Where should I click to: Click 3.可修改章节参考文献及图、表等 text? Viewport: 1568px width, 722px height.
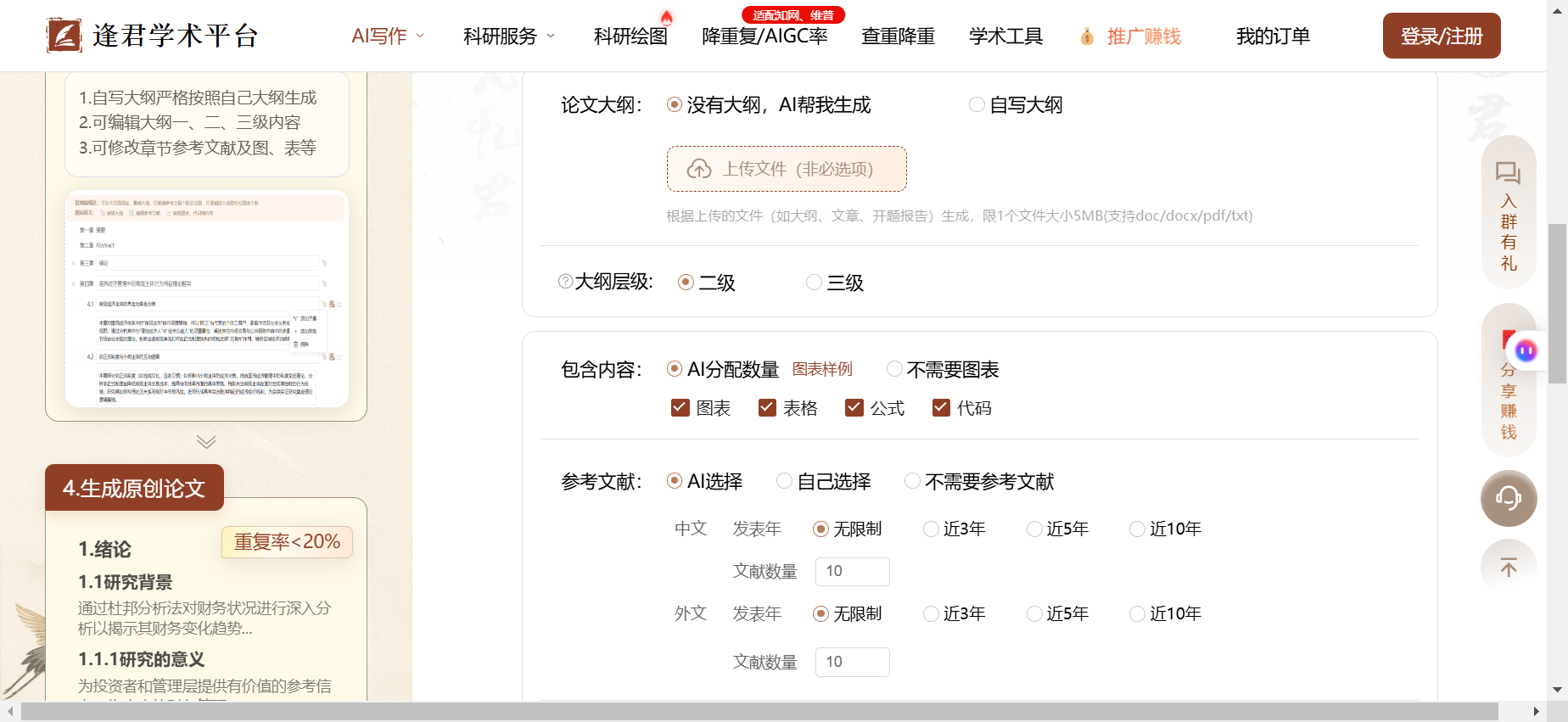tap(198, 148)
